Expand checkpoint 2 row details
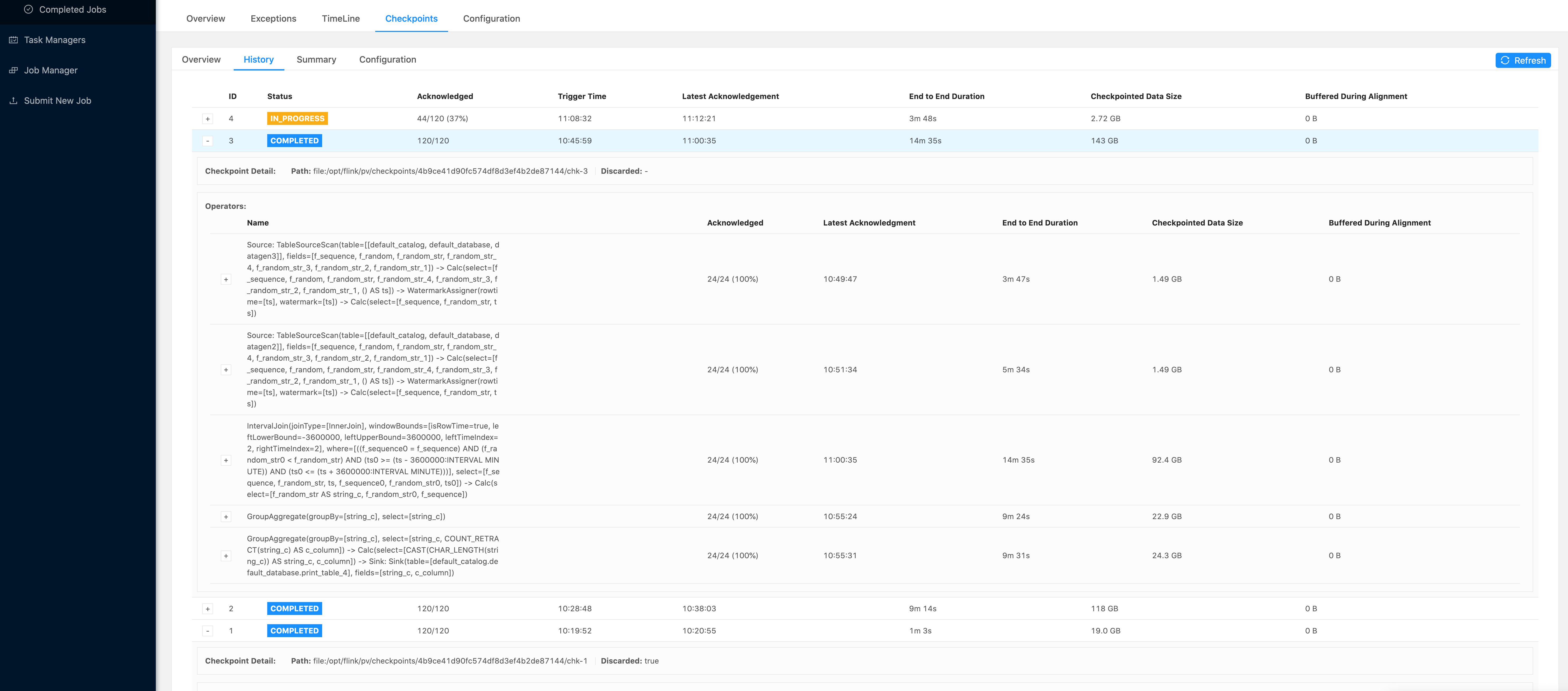 pos(208,609)
